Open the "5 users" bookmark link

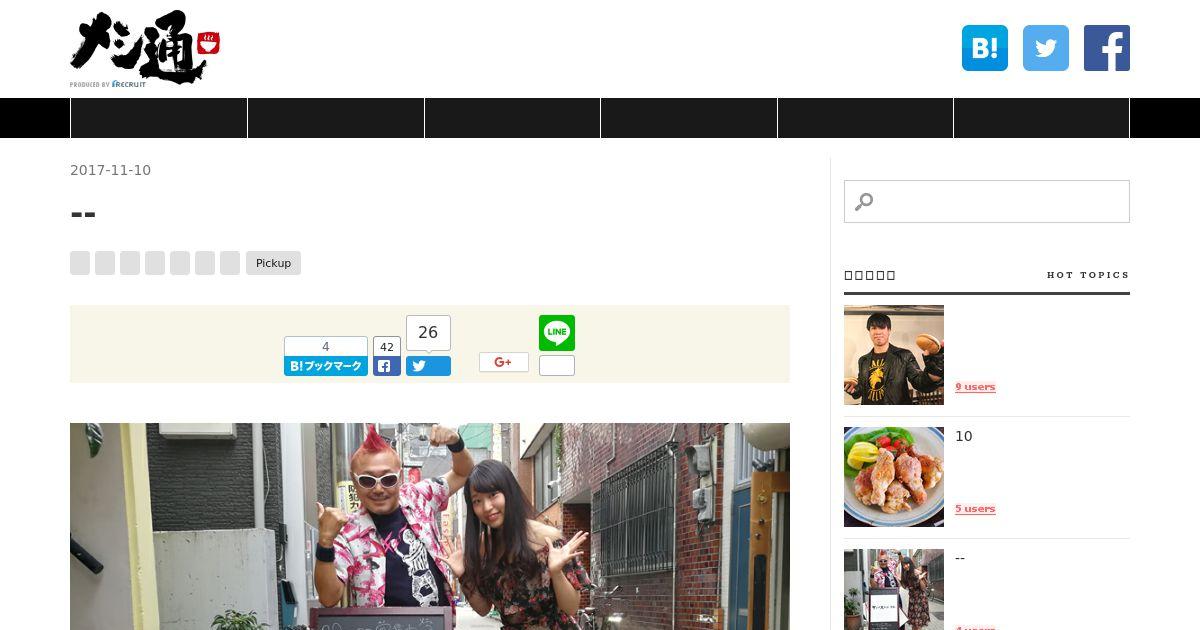(x=975, y=509)
